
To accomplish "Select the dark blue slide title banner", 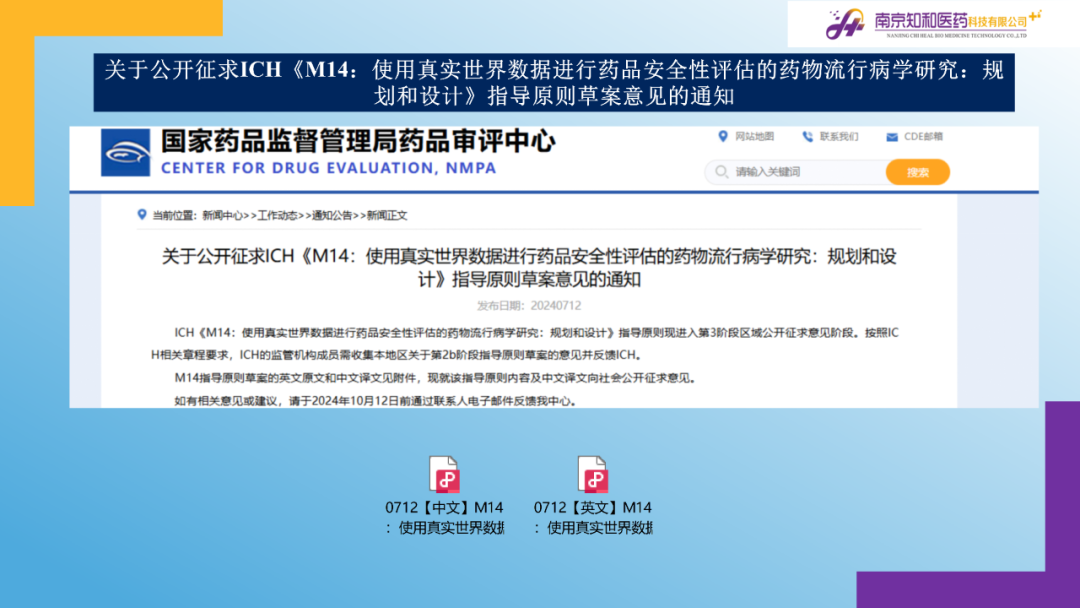I will tap(554, 83).
